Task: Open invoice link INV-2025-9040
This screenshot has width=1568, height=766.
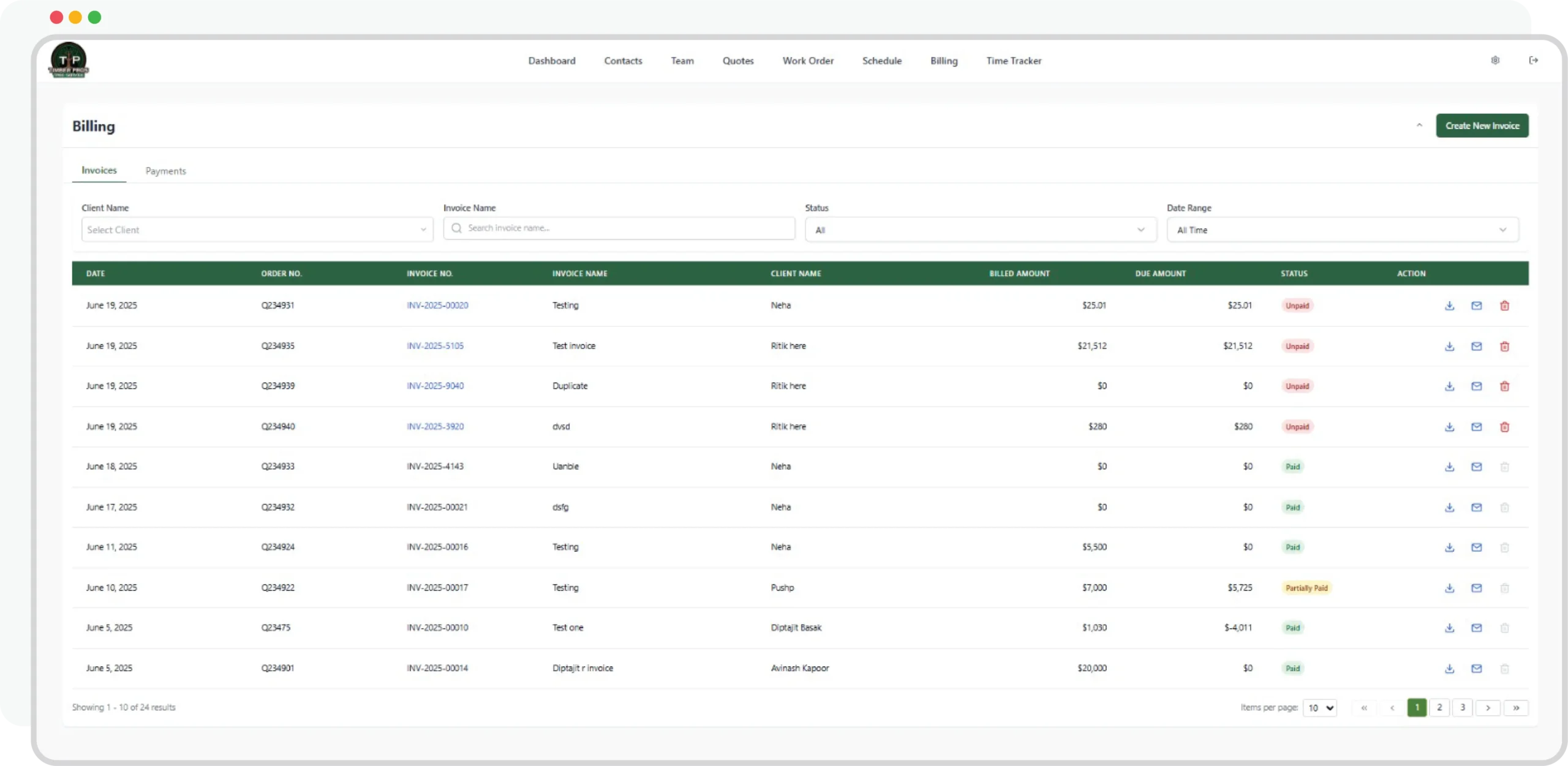Action: click(x=435, y=386)
